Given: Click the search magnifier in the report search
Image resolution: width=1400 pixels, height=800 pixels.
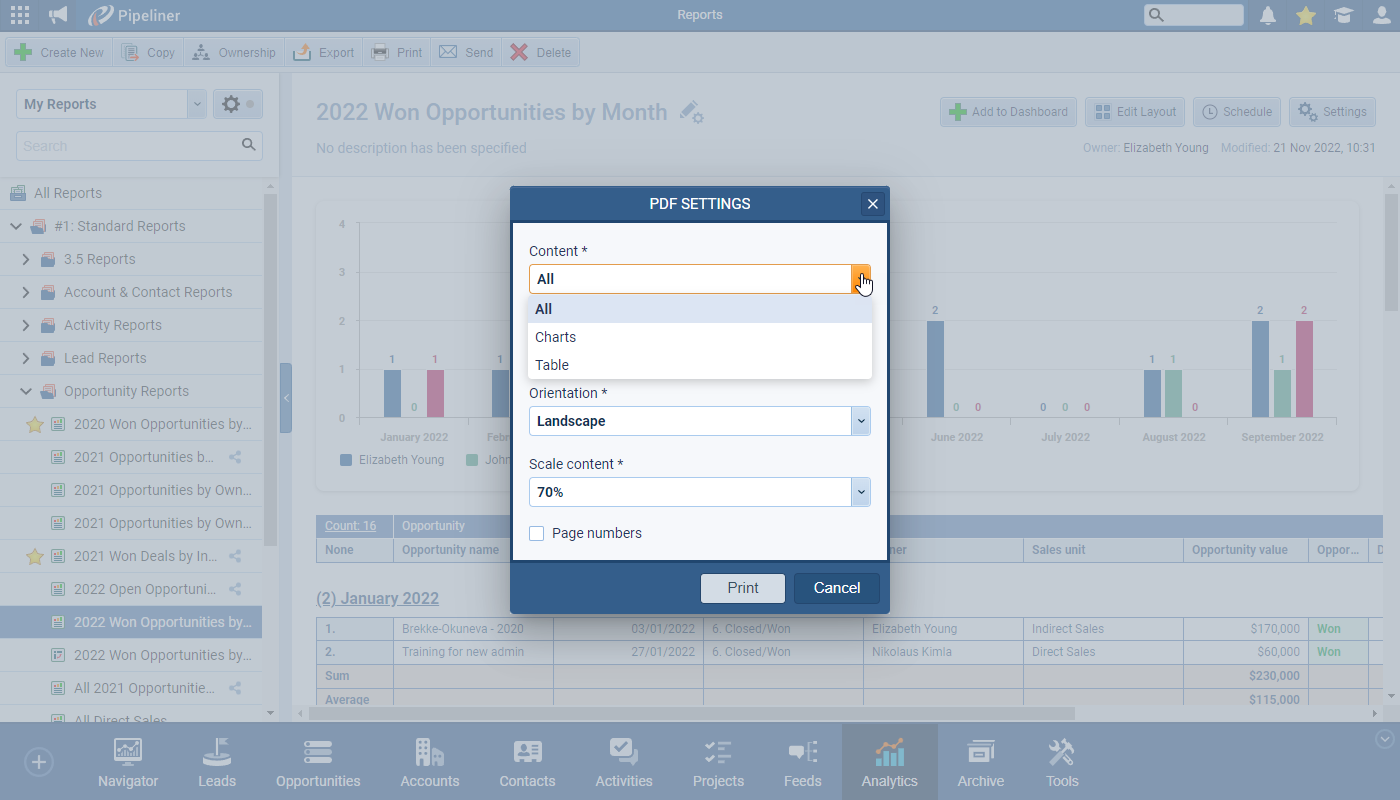Looking at the screenshot, I should coord(248,145).
